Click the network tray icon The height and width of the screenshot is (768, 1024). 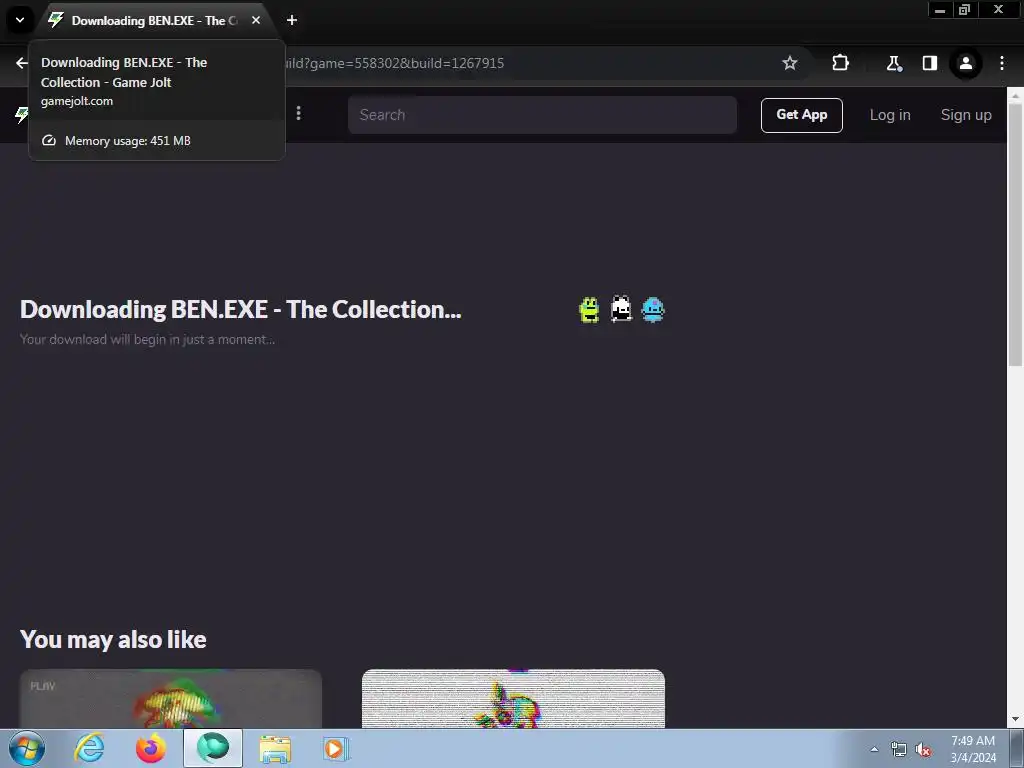[x=899, y=750]
